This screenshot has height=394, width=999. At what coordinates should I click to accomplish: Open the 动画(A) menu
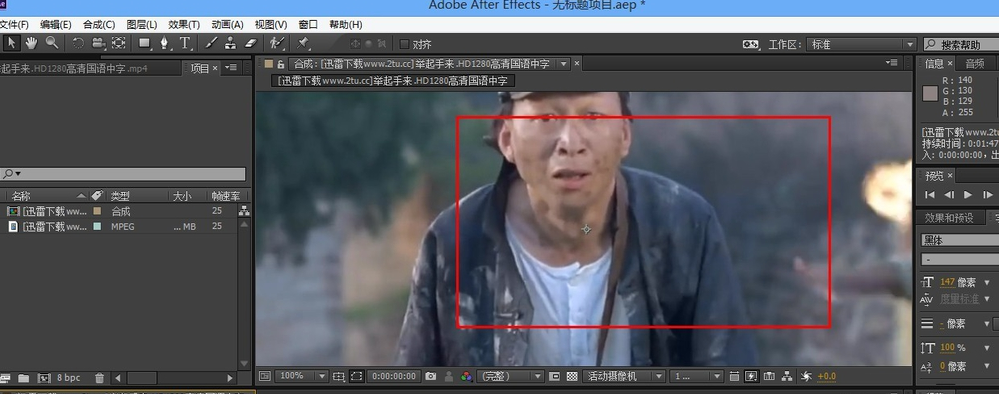coord(227,25)
